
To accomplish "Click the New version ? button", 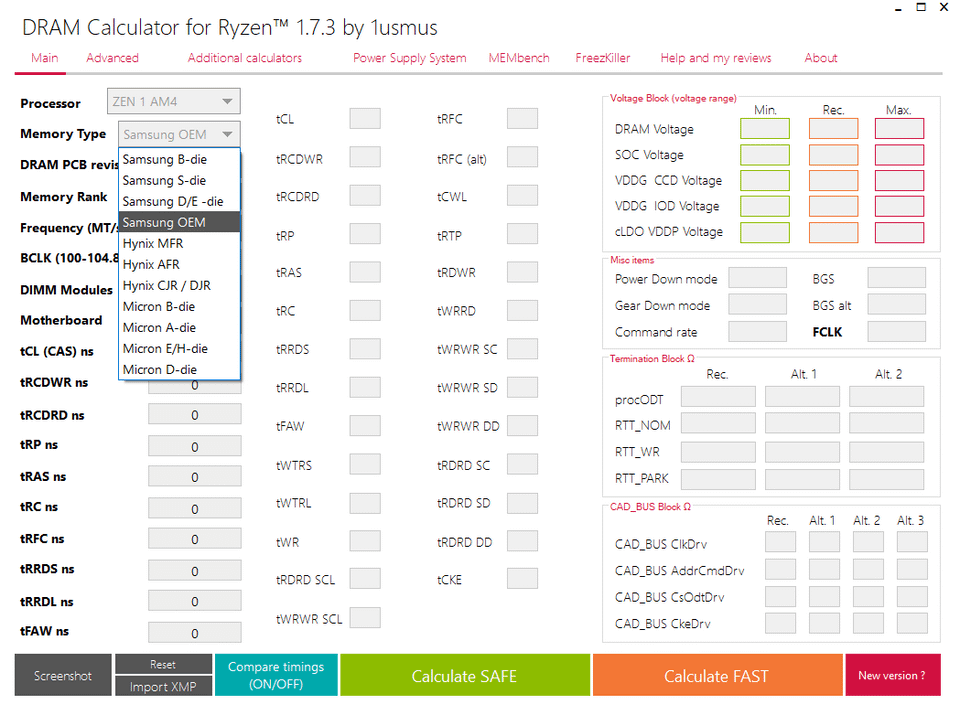I will coord(892,675).
